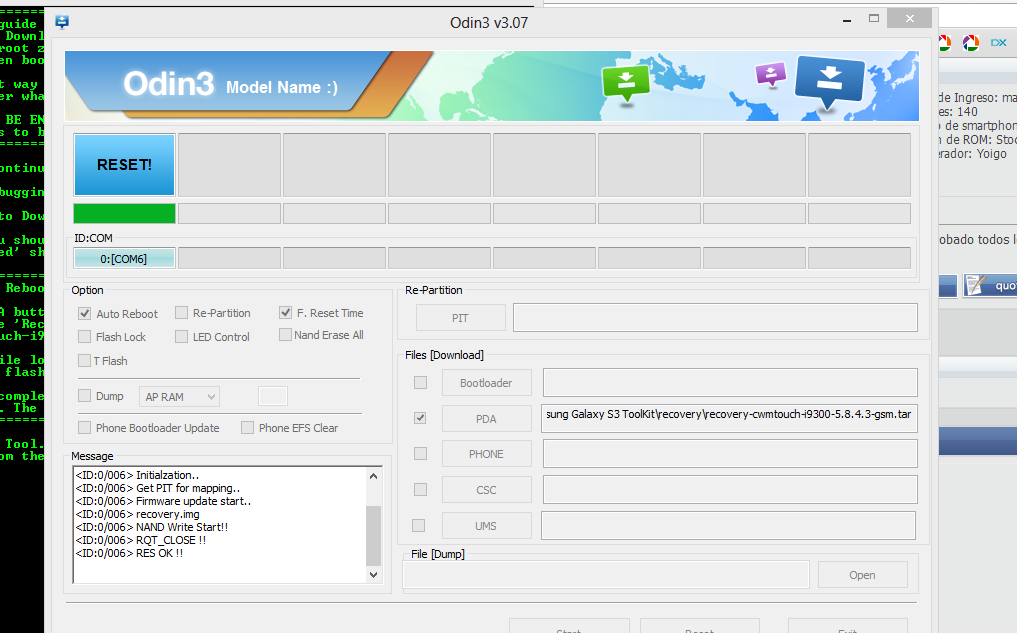The image size is (1017, 633).
Task: Toggle the F. Reset Time checkbox
Action: coord(285,313)
